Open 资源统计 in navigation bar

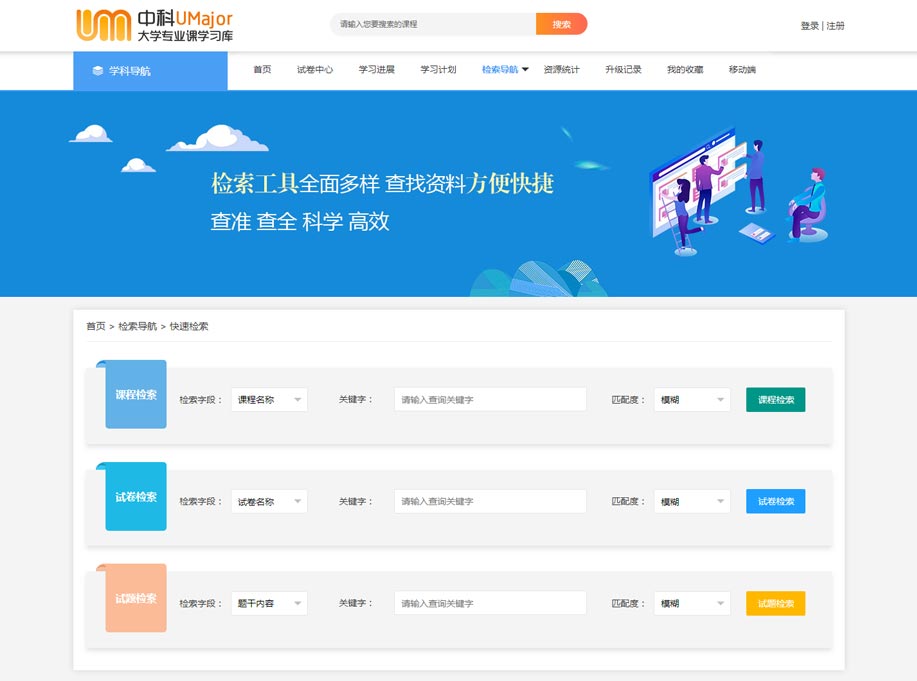(561, 70)
